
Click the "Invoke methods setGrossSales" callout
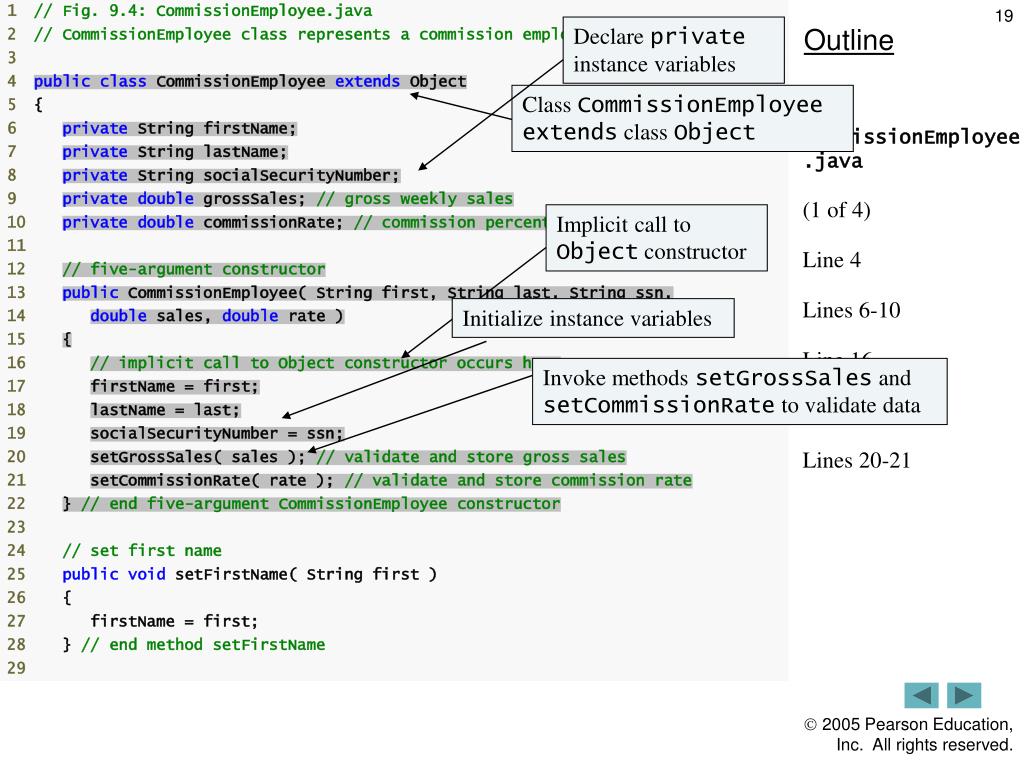click(740, 391)
